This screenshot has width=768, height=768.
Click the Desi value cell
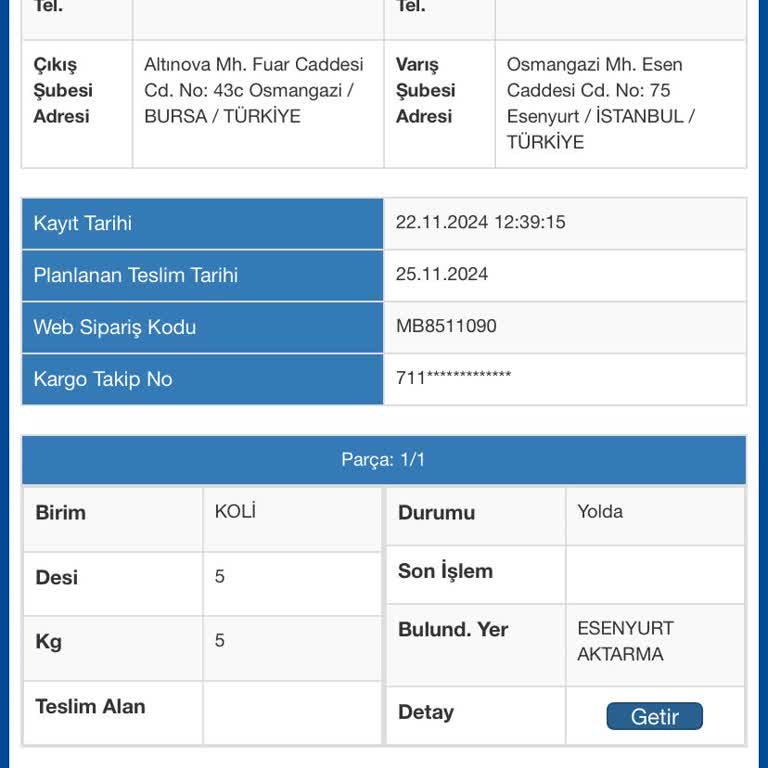click(x=292, y=584)
